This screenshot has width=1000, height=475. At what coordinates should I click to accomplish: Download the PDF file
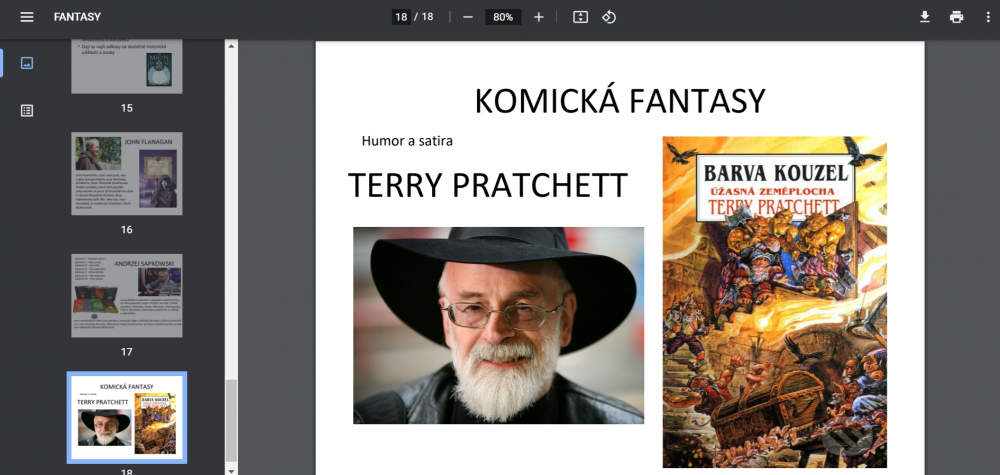coord(925,17)
